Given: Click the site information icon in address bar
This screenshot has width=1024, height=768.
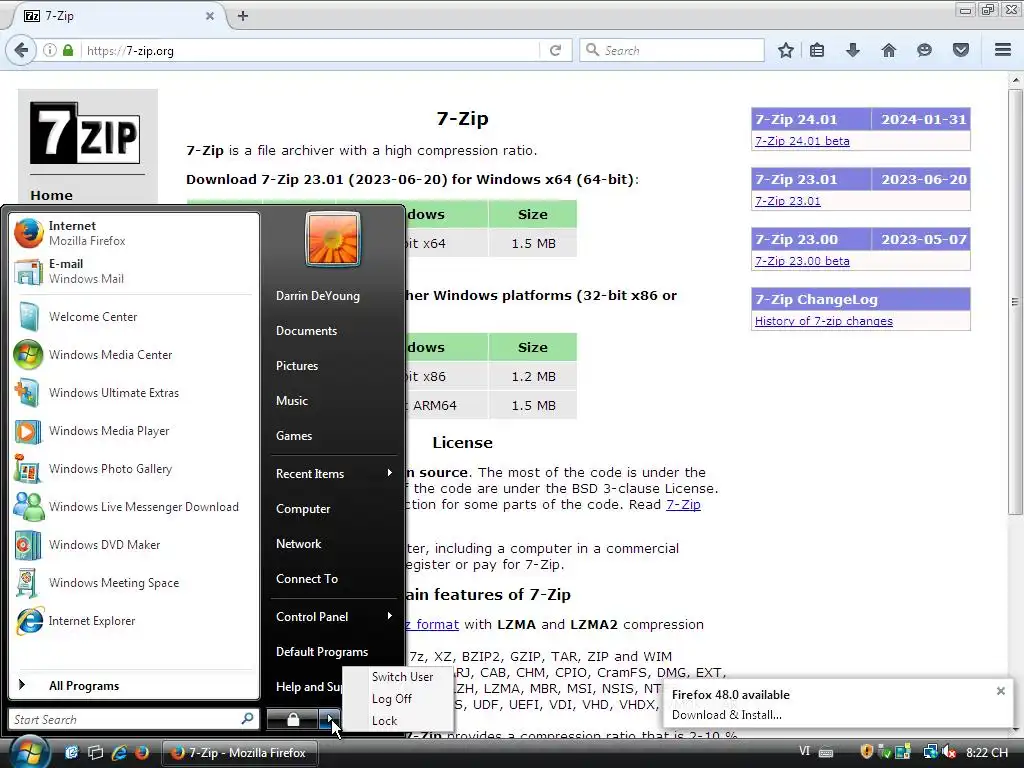Looking at the screenshot, I should tap(50, 50).
